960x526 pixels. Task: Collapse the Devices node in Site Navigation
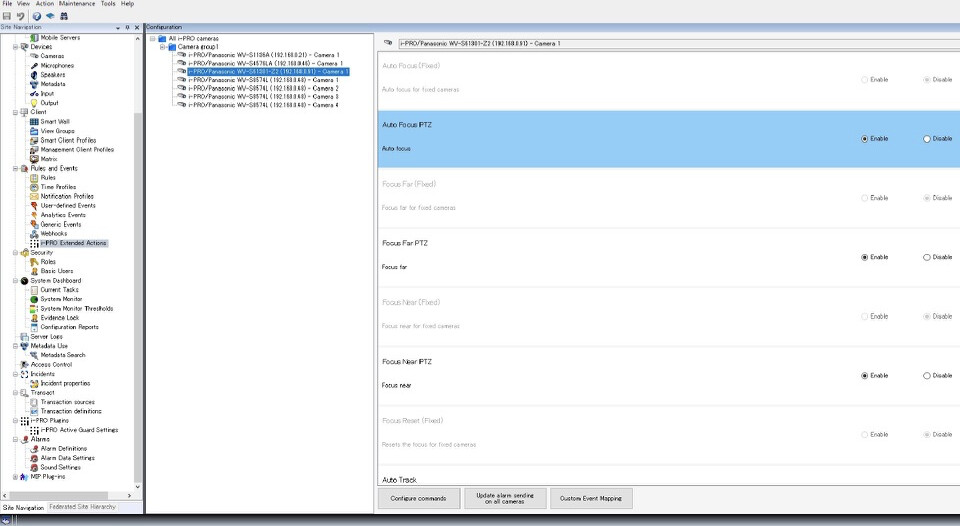(x=15, y=47)
